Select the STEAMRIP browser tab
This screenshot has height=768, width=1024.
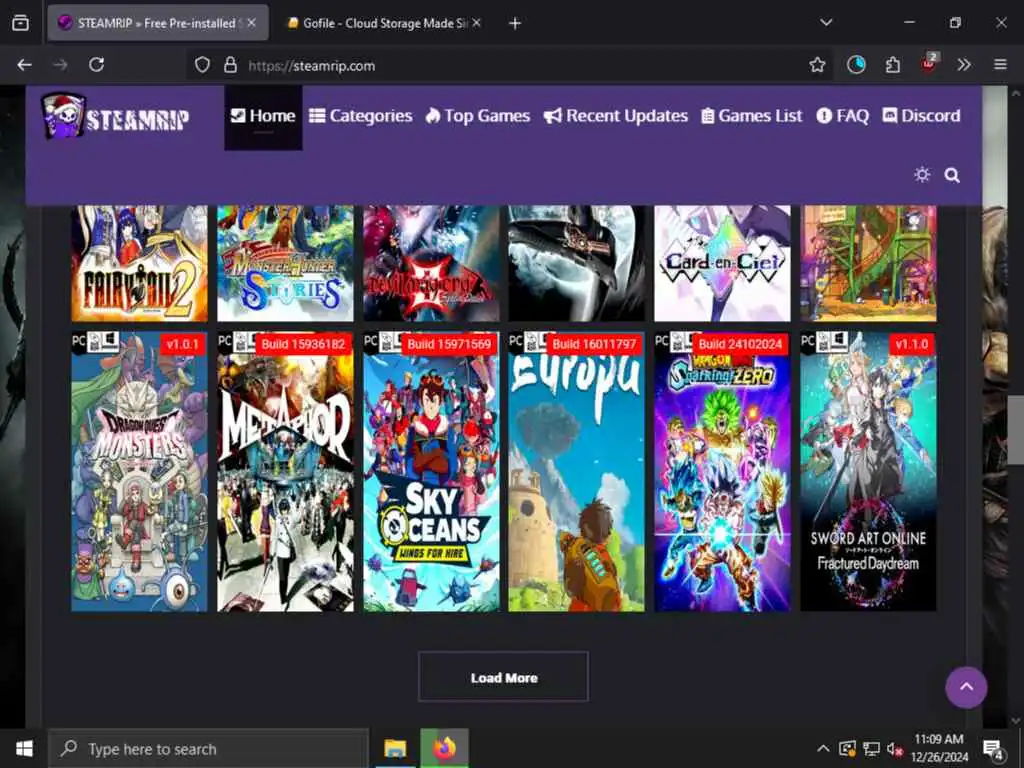(158, 23)
